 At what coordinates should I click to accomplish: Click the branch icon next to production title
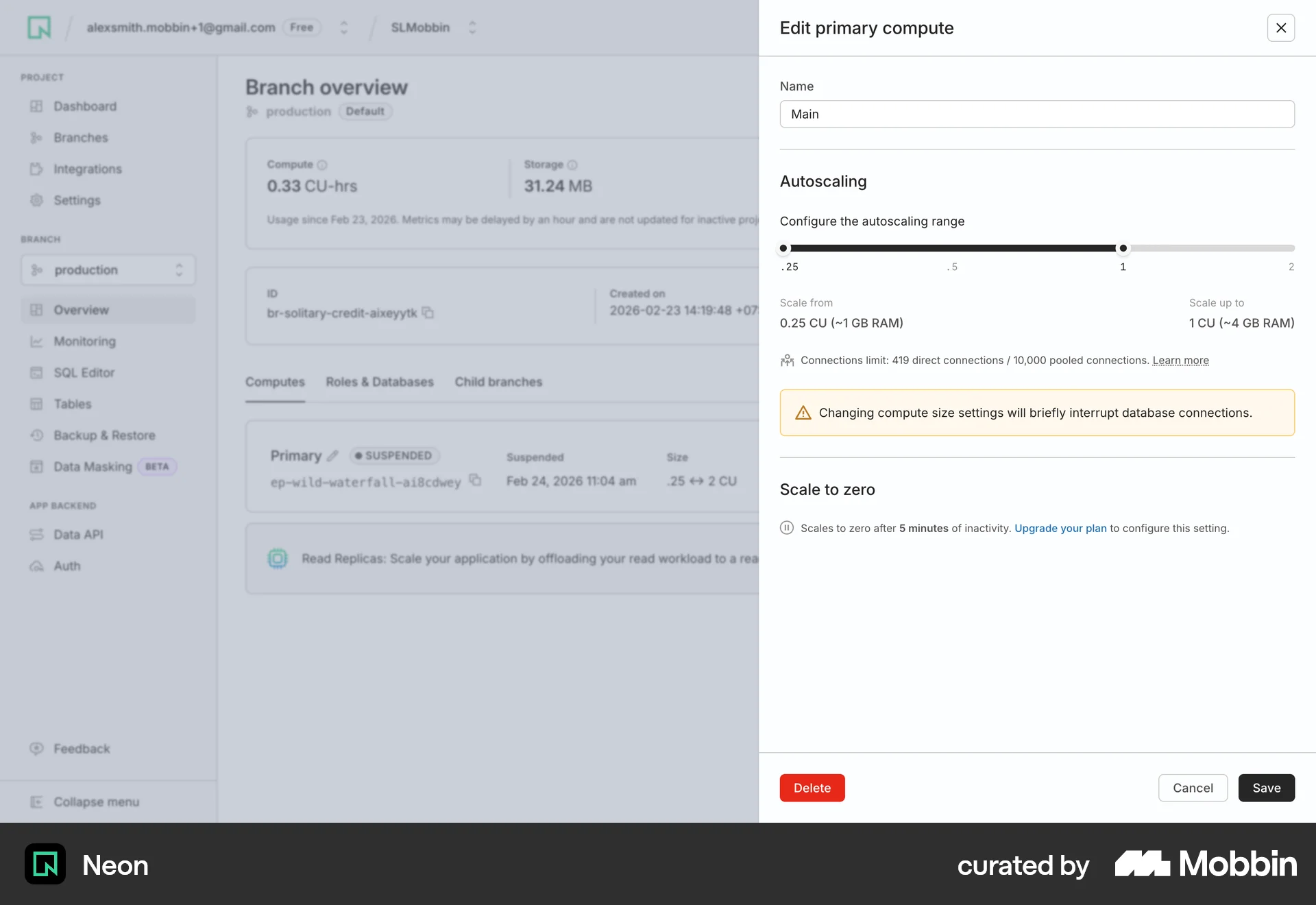coord(252,112)
